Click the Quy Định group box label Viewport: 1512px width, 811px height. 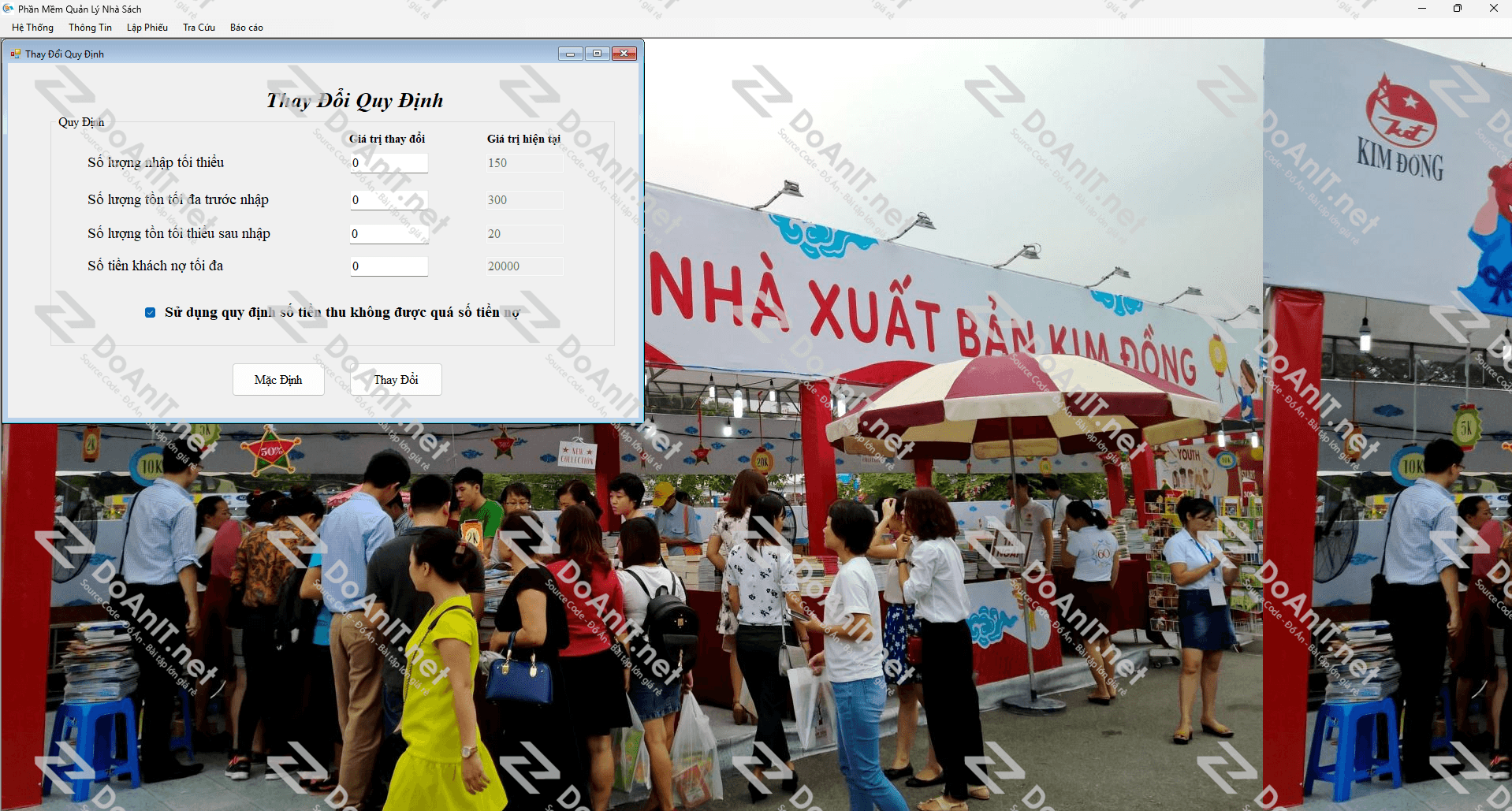[81, 122]
